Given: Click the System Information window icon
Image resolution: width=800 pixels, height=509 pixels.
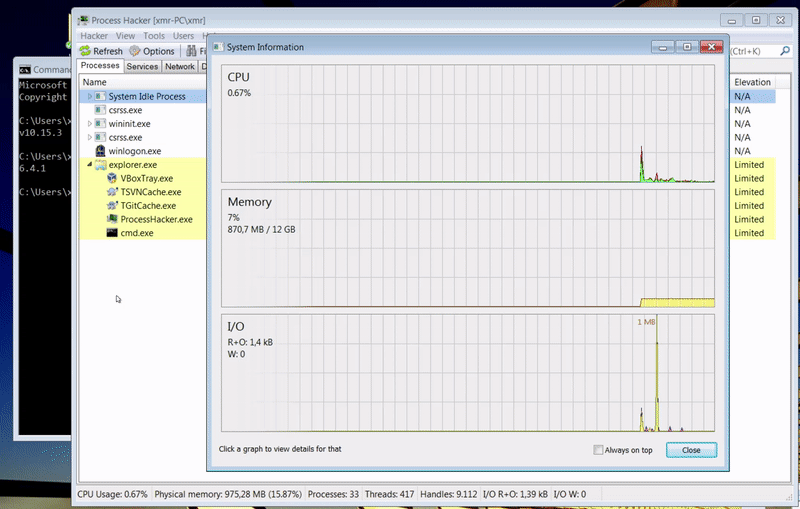Looking at the screenshot, I should point(218,47).
